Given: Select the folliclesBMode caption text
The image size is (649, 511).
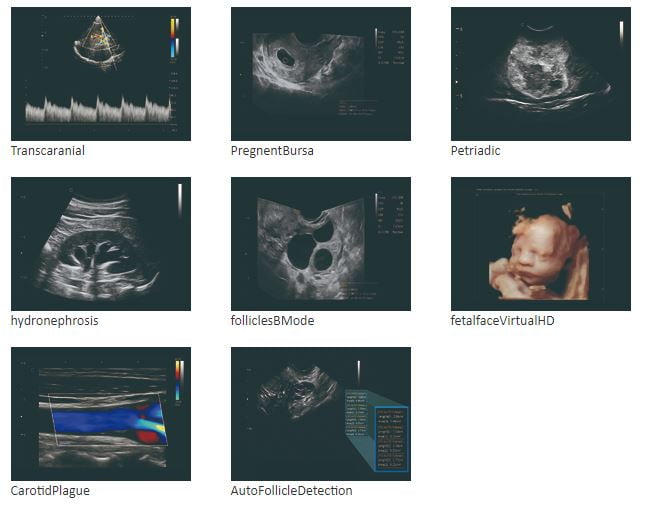Looking at the screenshot, I should click(272, 321).
